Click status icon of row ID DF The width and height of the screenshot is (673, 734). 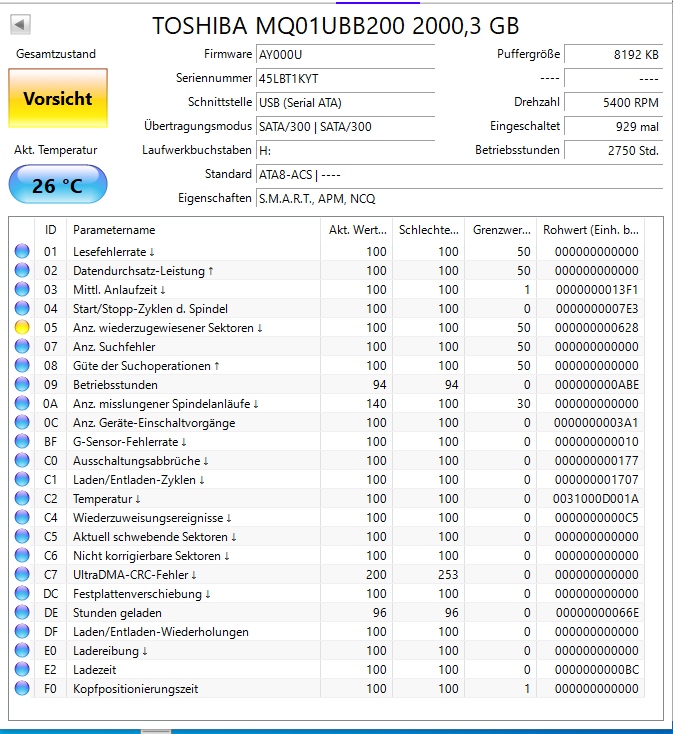(x=22, y=631)
